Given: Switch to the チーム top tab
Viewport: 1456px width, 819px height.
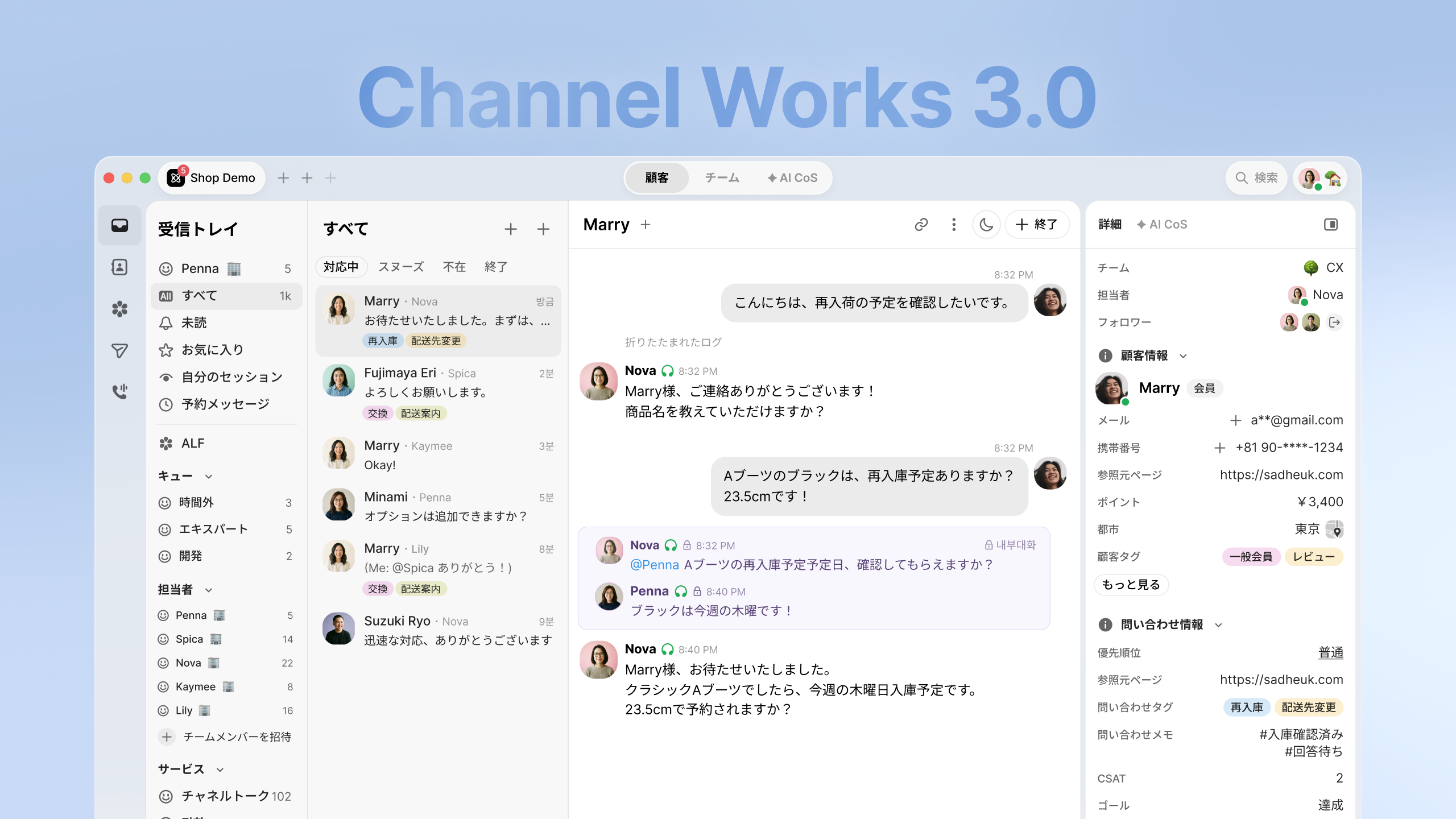Looking at the screenshot, I should pos(722,178).
